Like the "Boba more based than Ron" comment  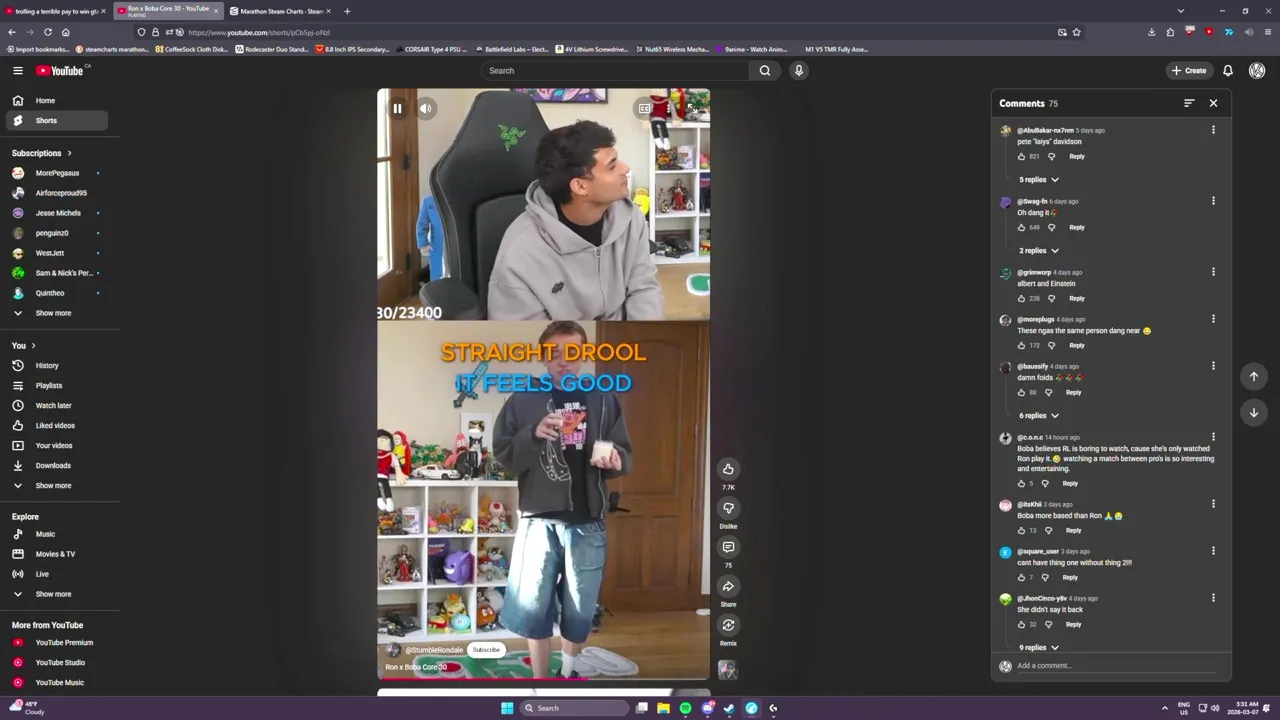tap(1021, 530)
